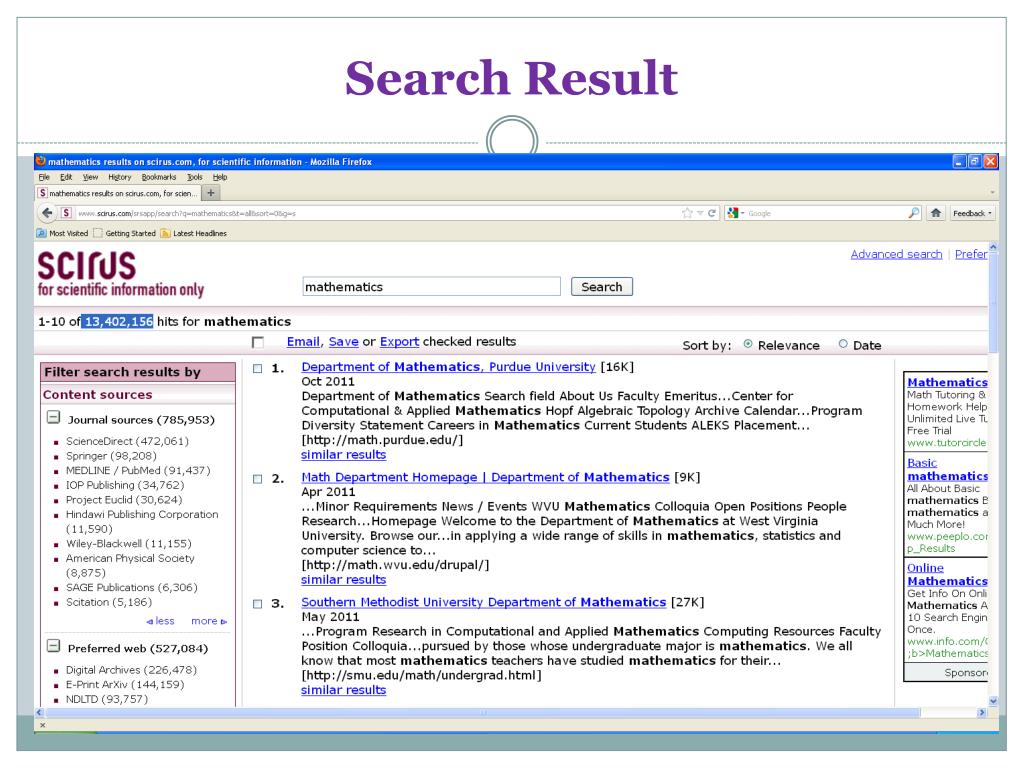
Task: Collapse the Journal sources group
Action: [54, 417]
